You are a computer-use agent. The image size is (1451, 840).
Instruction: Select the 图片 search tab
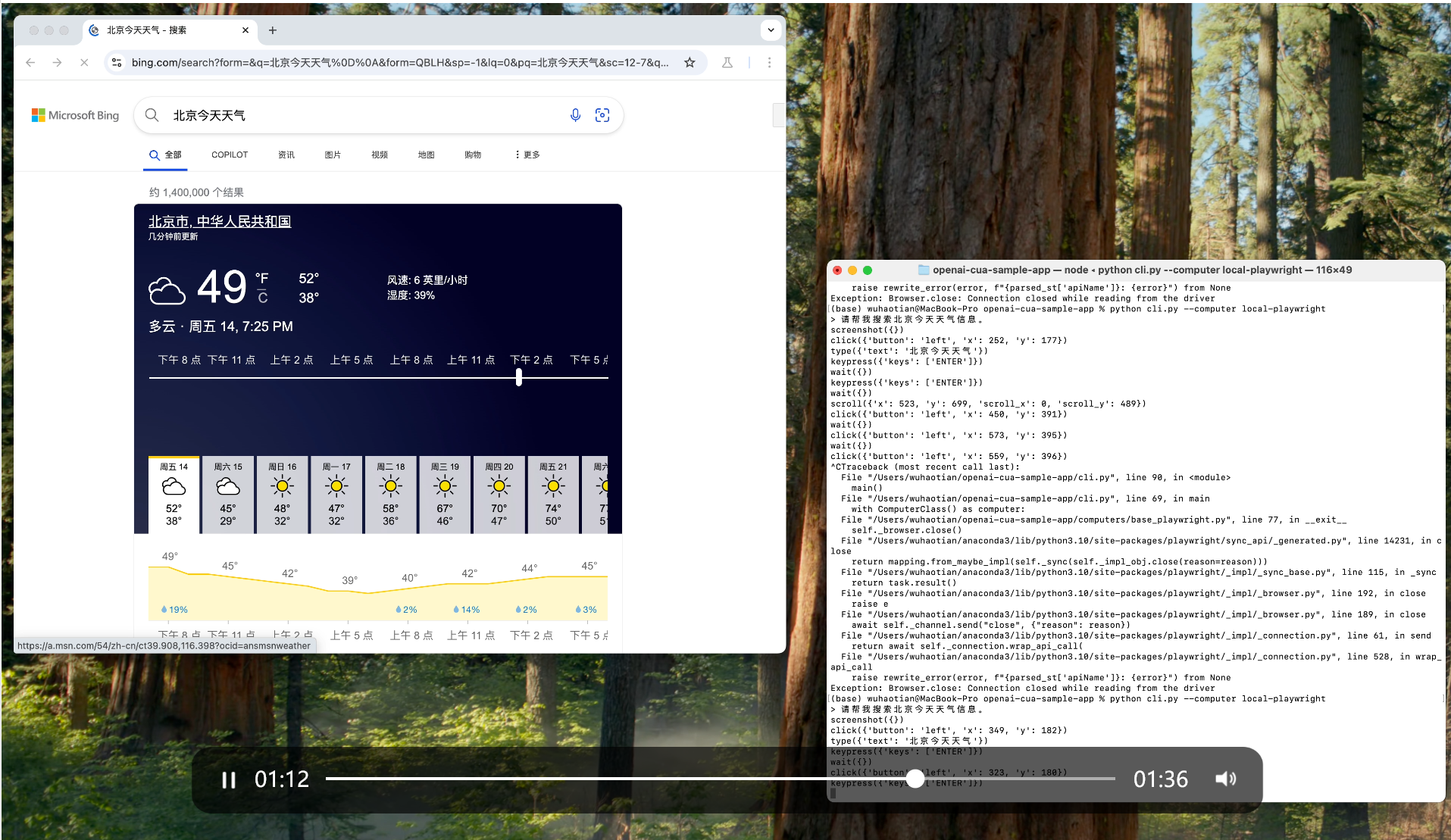(x=333, y=155)
